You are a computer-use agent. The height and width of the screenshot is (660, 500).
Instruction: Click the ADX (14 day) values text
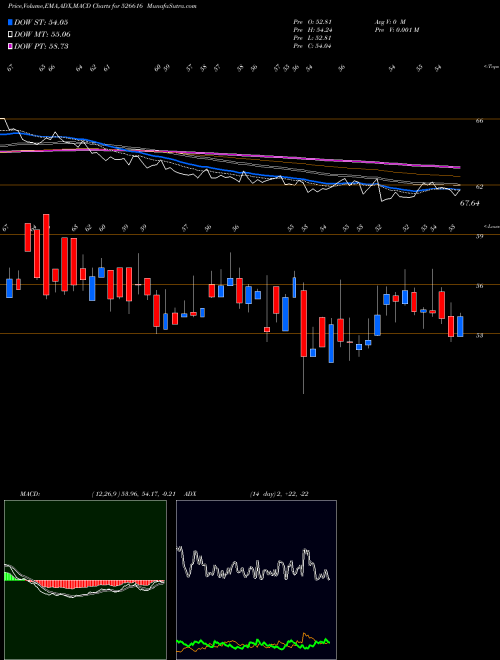279,494
